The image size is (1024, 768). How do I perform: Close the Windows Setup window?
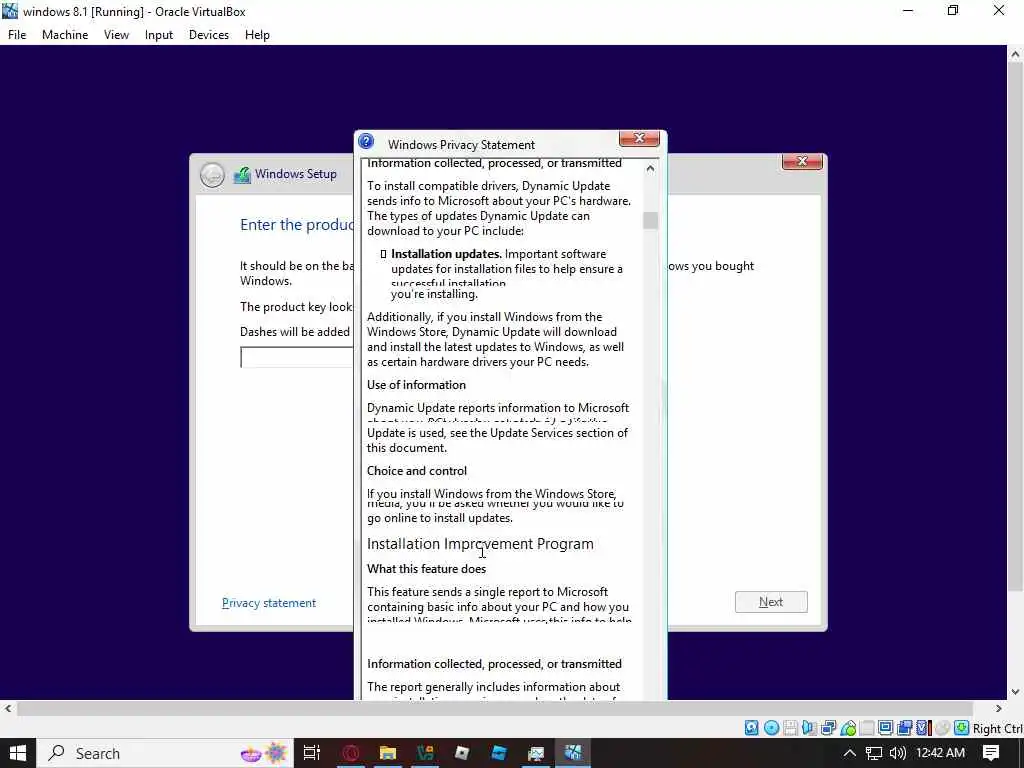point(802,161)
